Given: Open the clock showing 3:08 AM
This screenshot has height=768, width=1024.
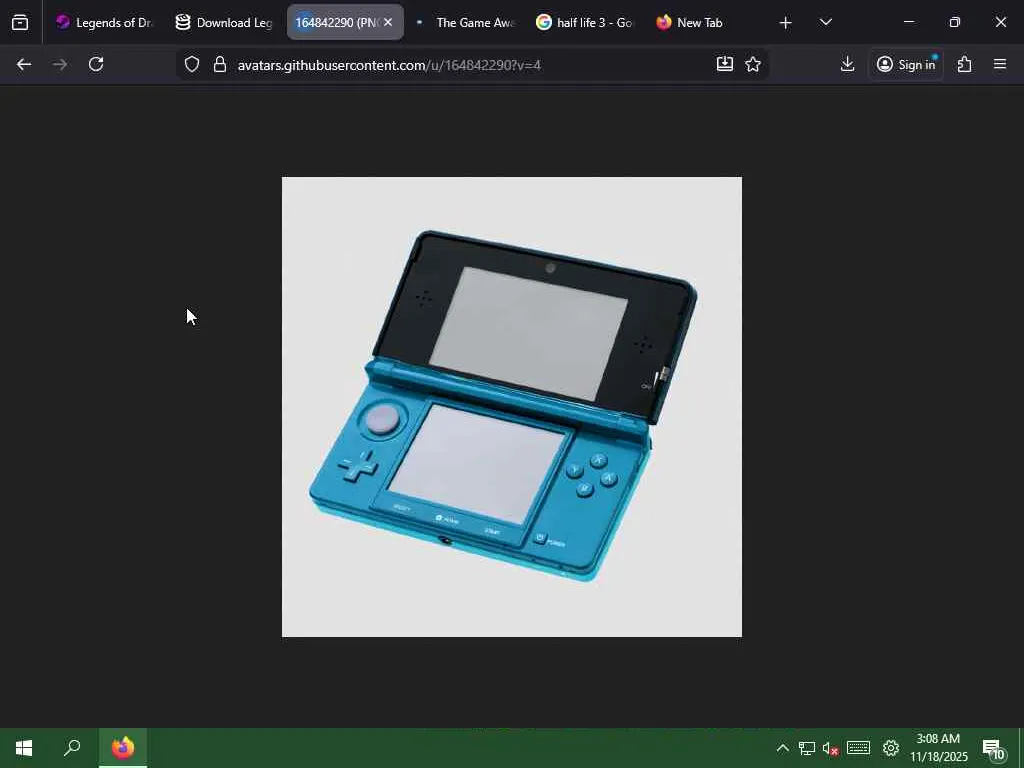Looking at the screenshot, I should click(x=939, y=748).
